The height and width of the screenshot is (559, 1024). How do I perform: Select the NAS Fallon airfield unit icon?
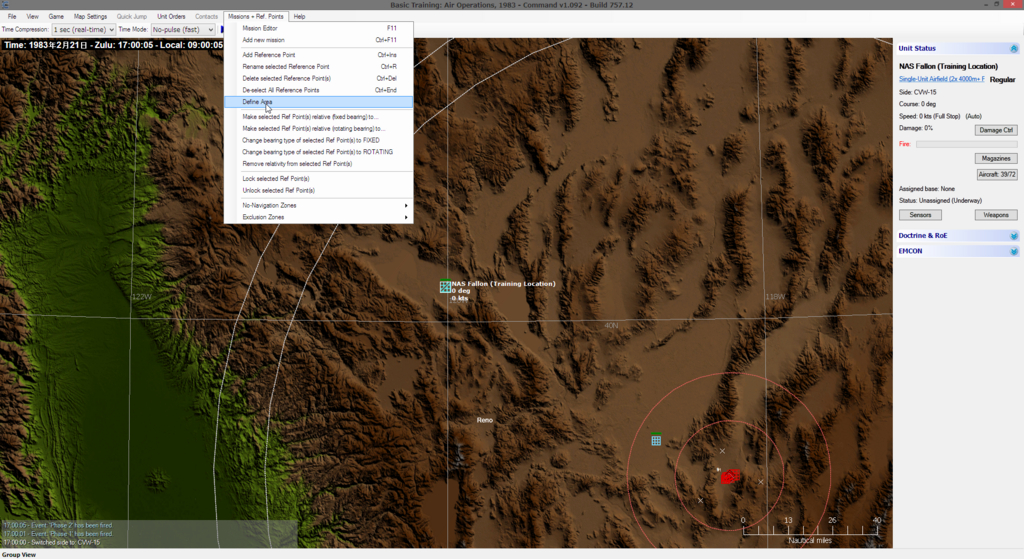(445, 286)
